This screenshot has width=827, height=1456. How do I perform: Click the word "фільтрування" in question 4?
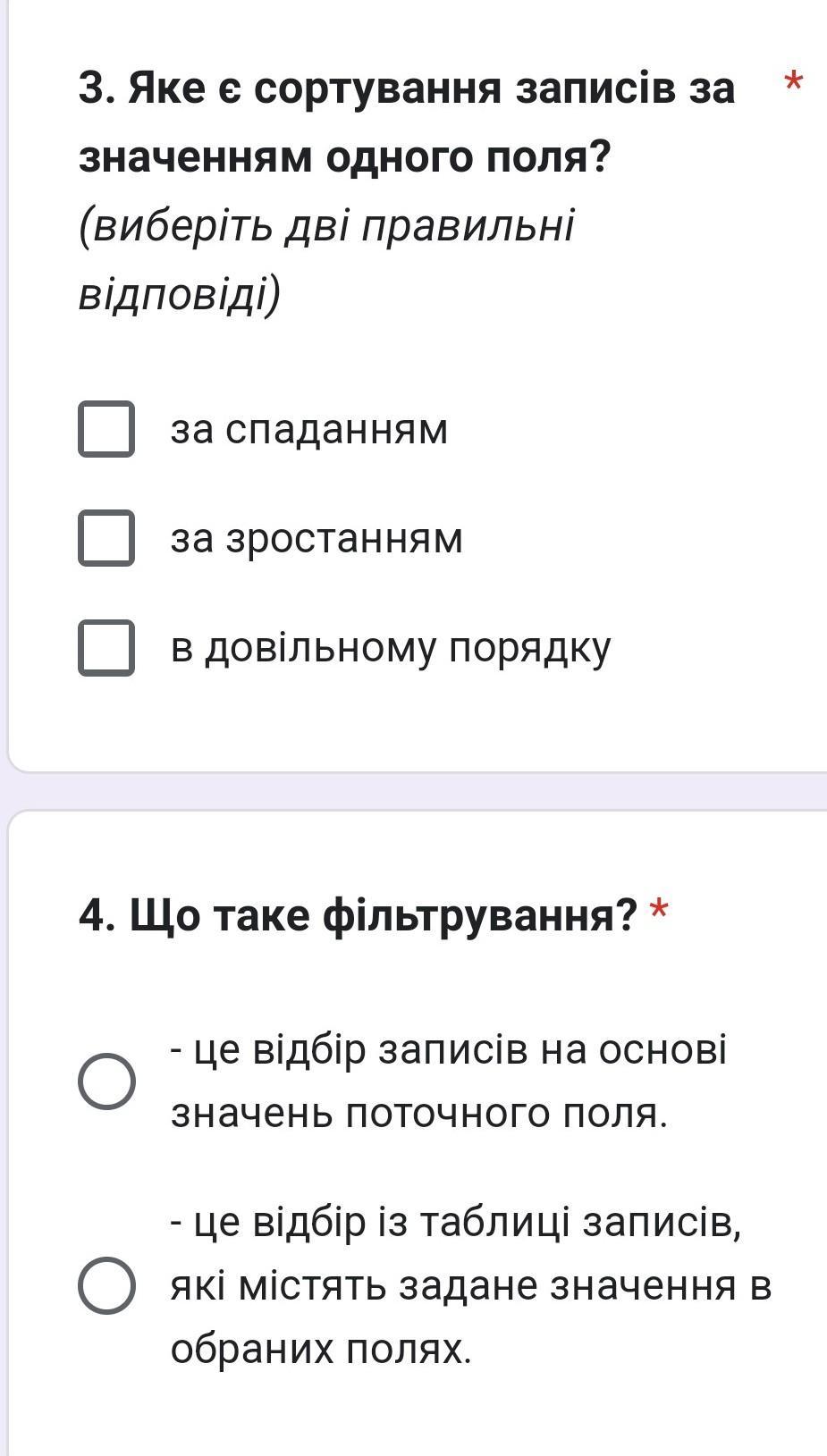(479, 914)
